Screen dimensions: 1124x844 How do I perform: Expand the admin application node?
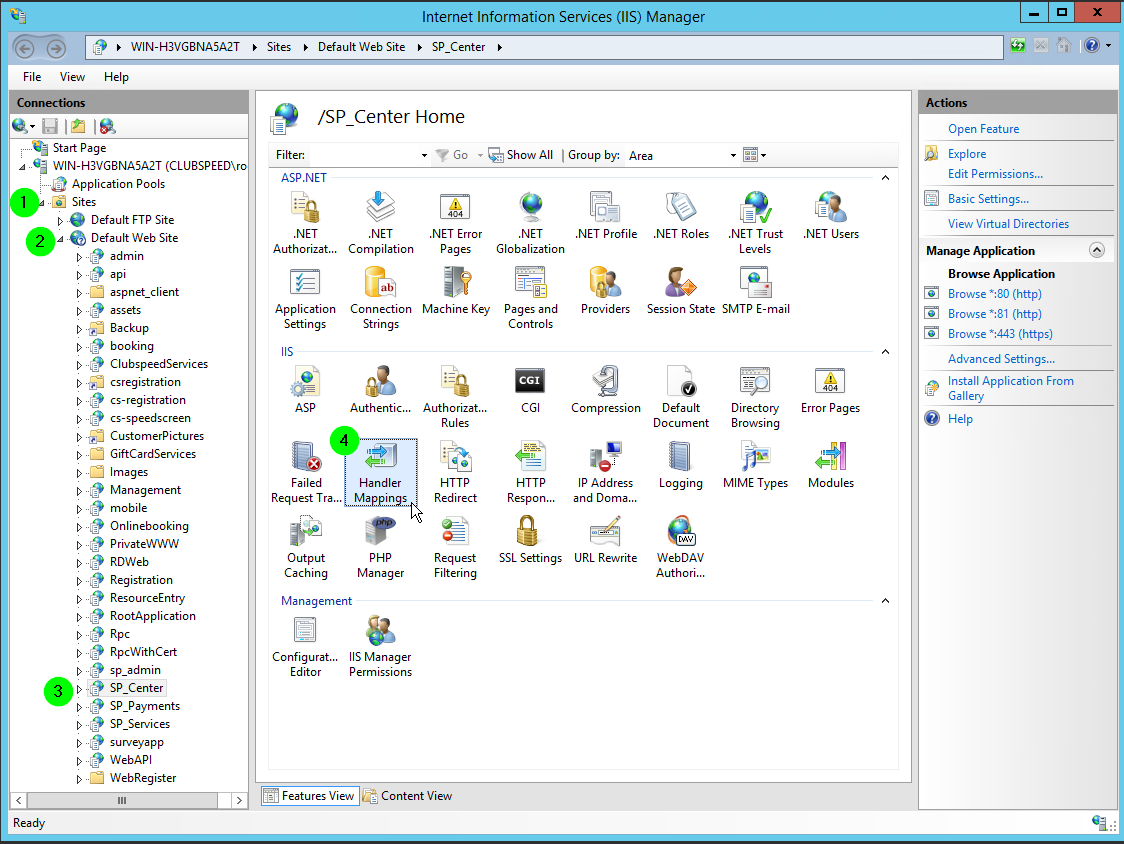pyautogui.click(x=79, y=257)
